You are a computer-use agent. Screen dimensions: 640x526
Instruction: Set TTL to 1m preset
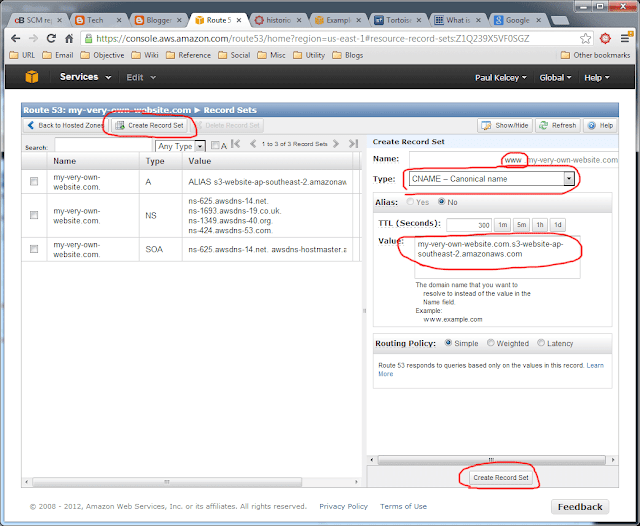coord(502,225)
